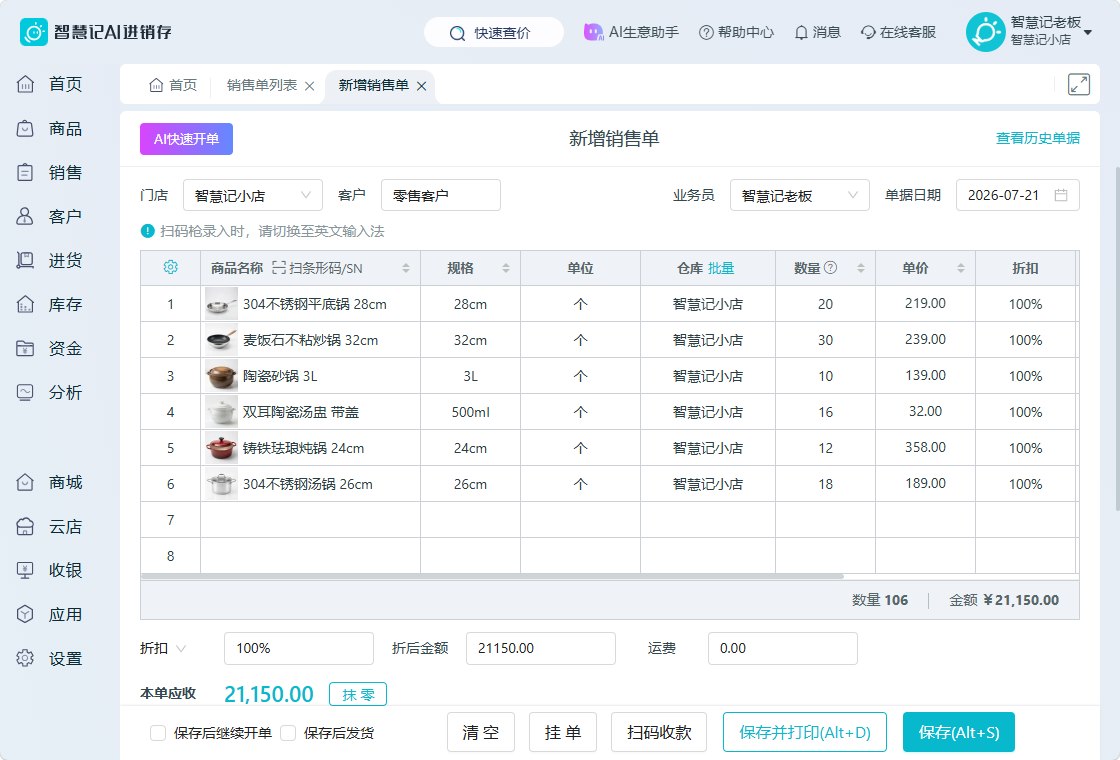This screenshot has height=760, width=1120.
Task: Click the AI快速开单 button
Action: point(186,139)
